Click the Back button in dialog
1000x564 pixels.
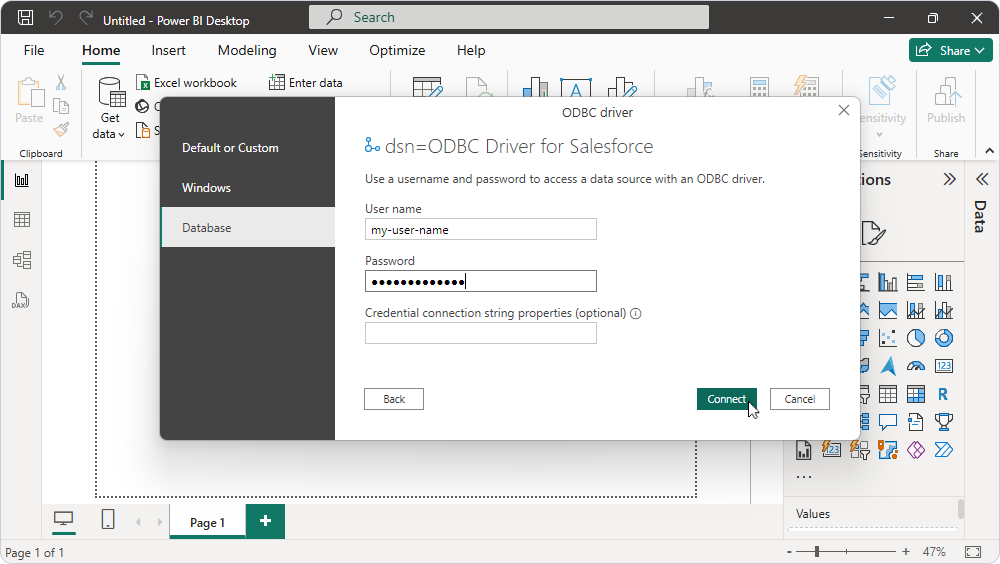(394, 399)
